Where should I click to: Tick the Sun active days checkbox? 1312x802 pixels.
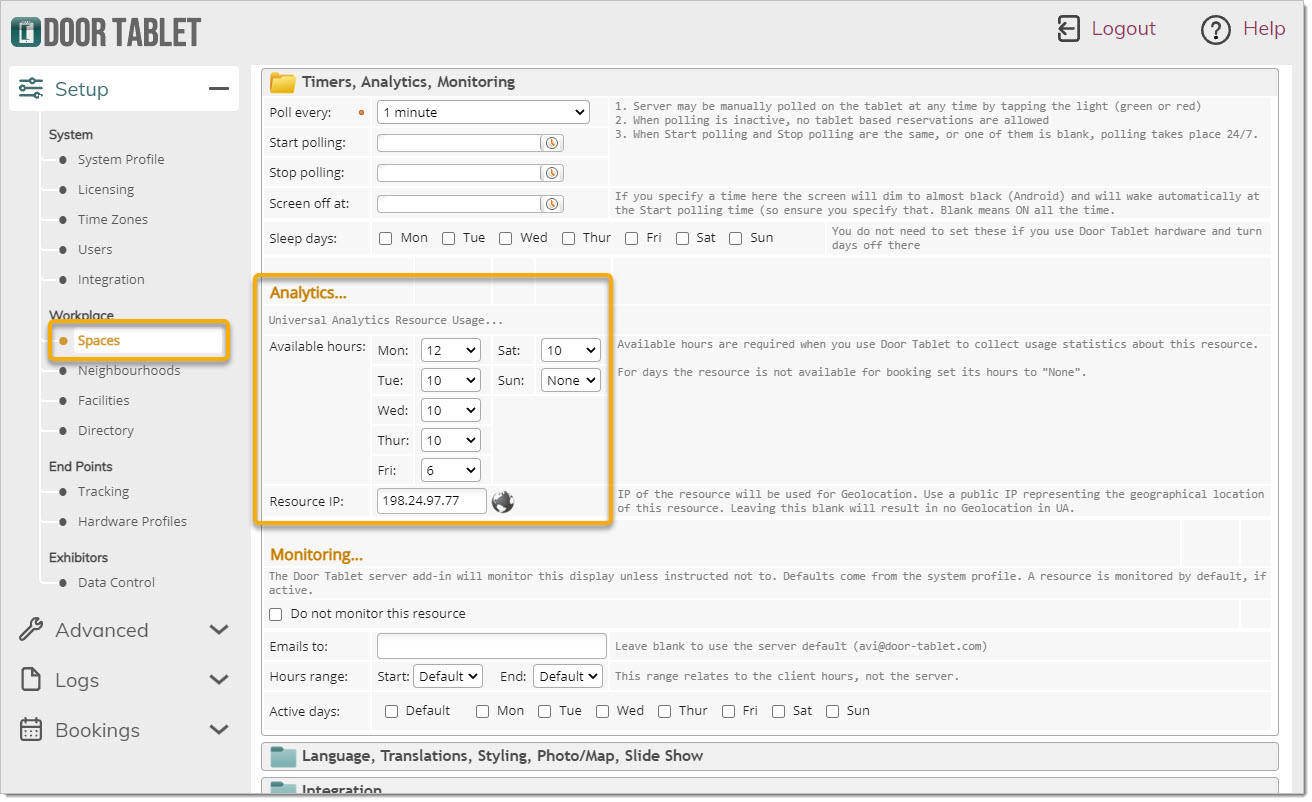point(833,712)
